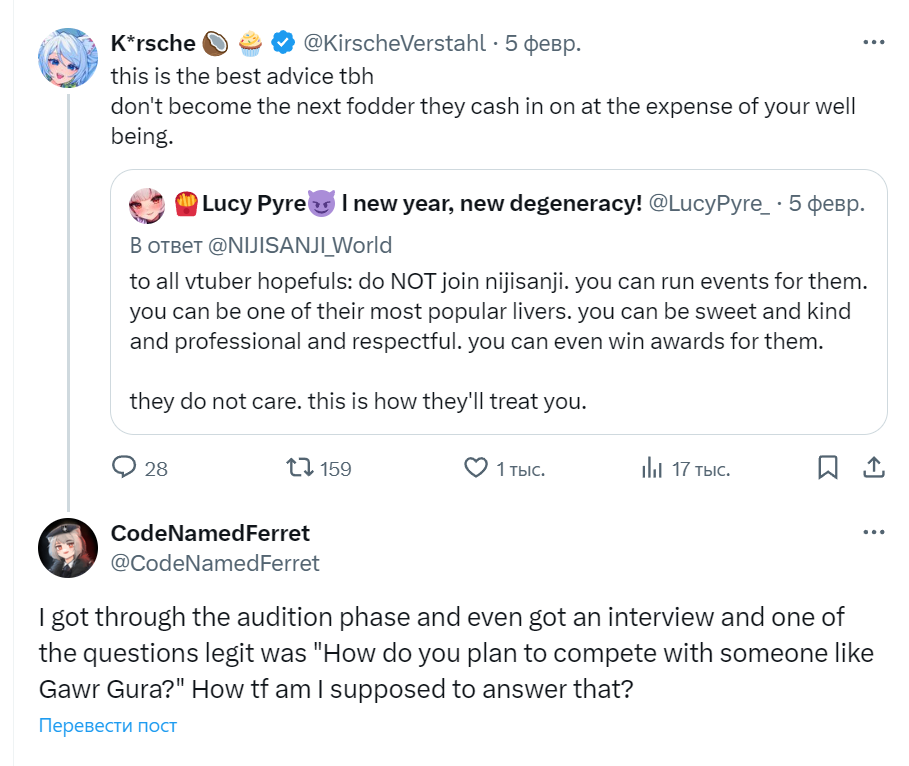Screen dimensions: 909x766
Task: Click K*rsche's blue verified badge
Action: point(284,43)
